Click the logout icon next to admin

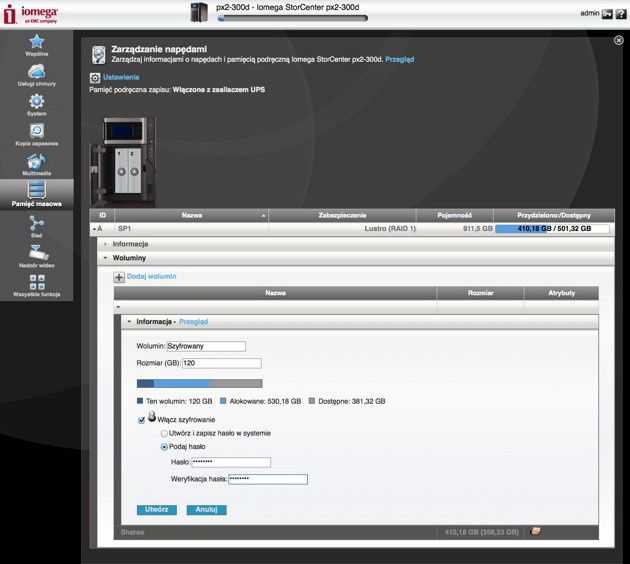pos(607,14)
